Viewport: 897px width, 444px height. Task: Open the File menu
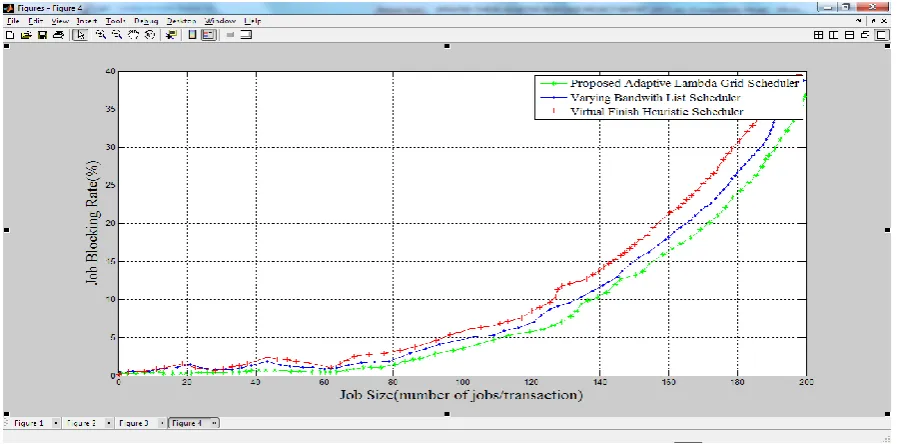pyautogui.click(x=14, y=21)
